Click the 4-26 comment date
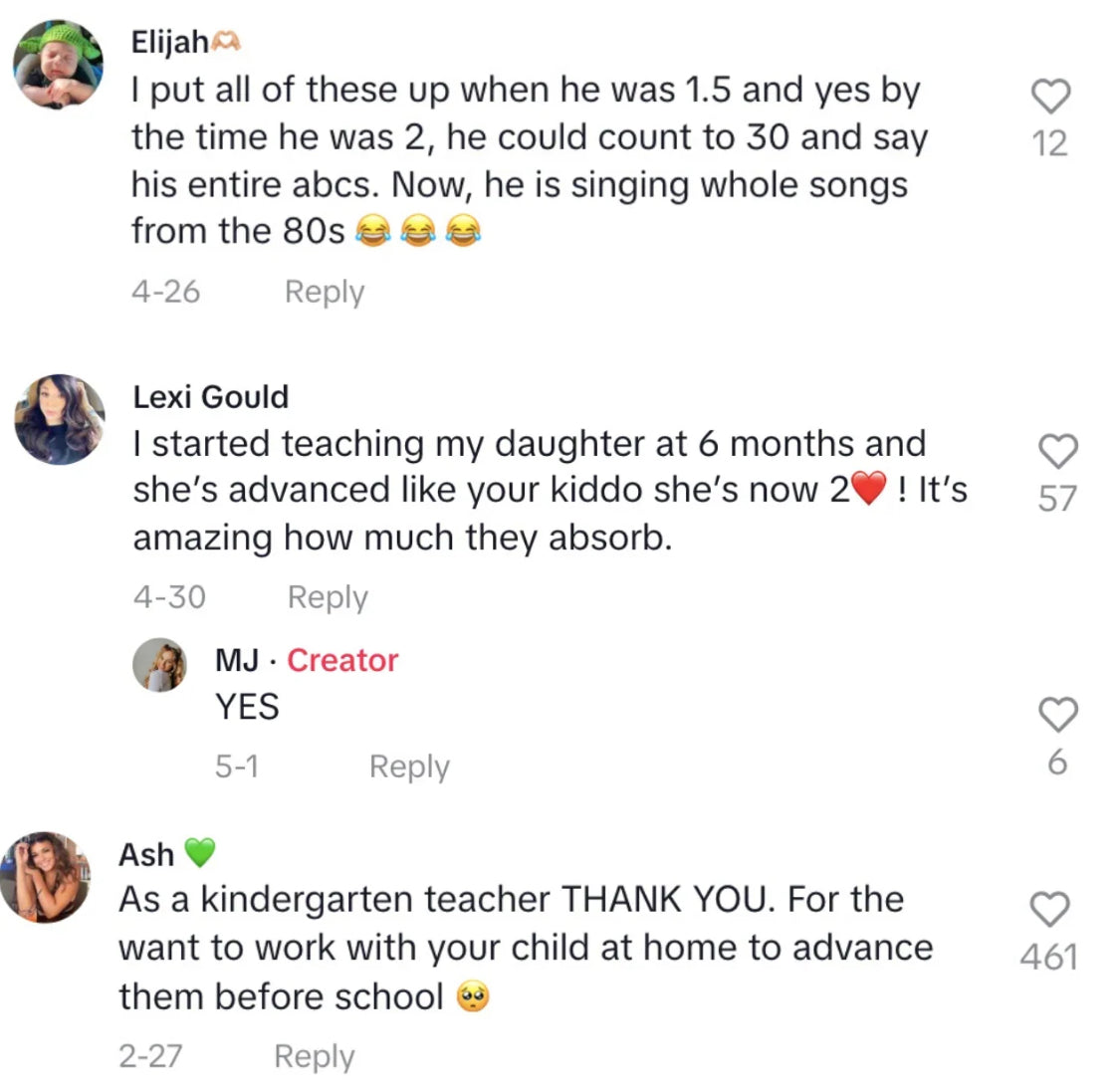 [165, 292]
